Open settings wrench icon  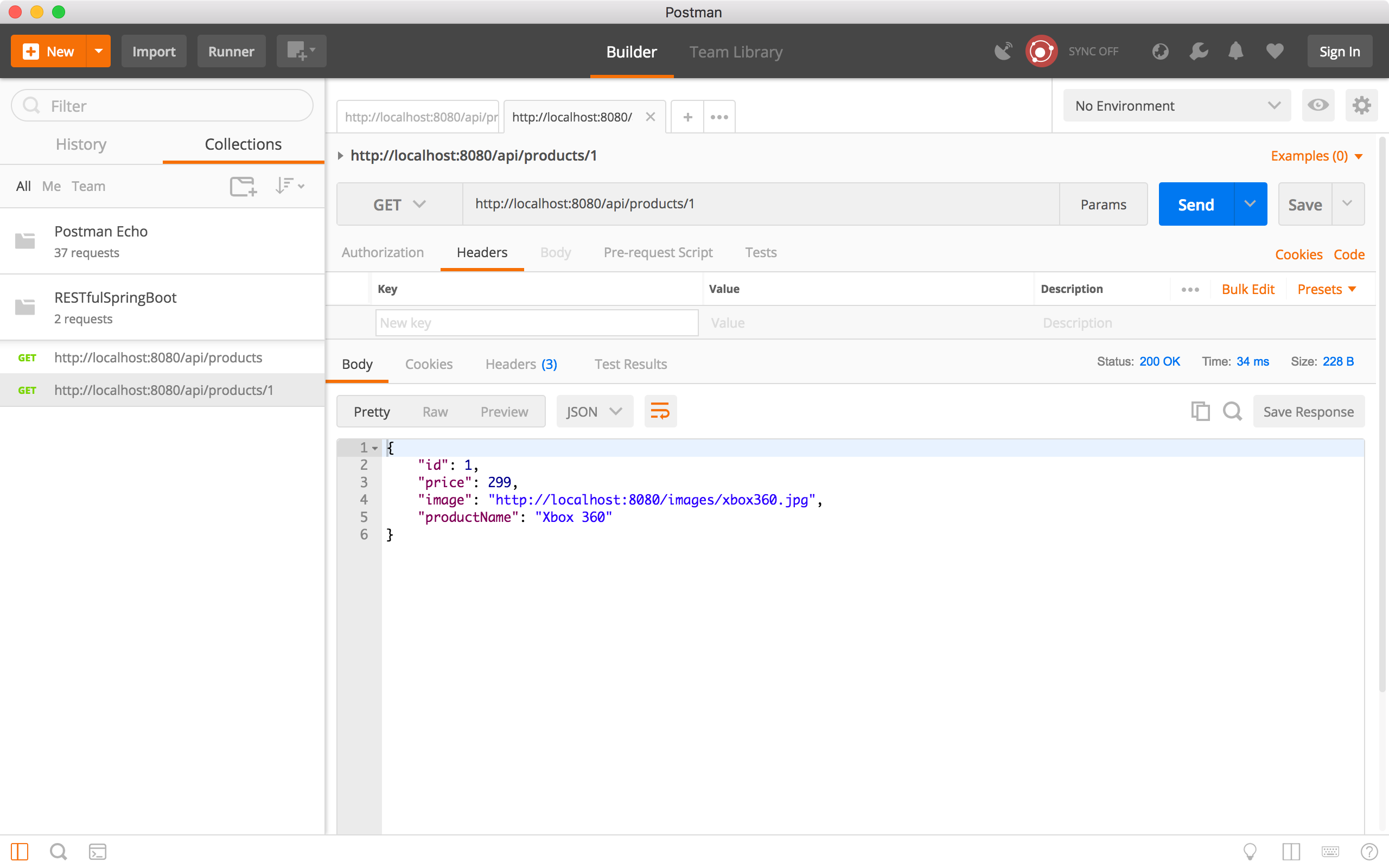pos(1199,51)
